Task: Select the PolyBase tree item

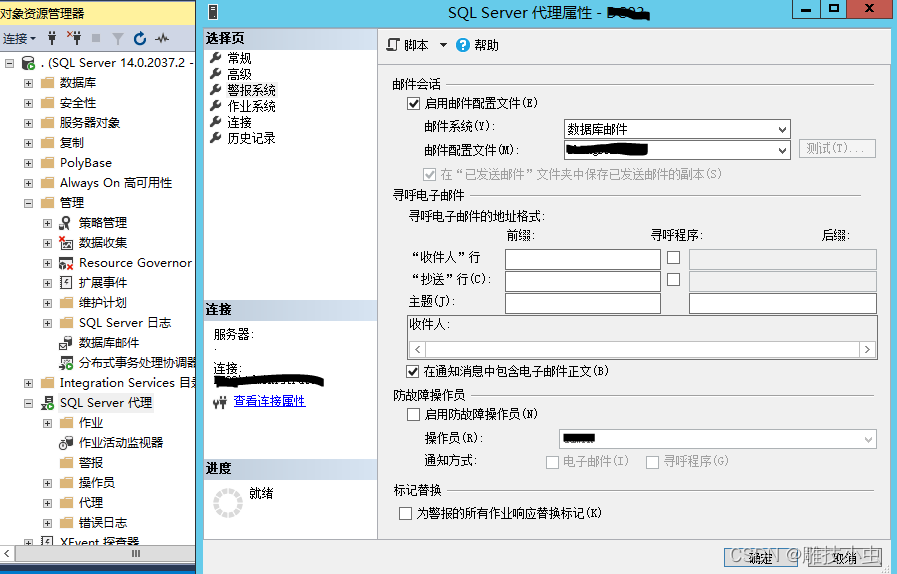Action: click(x=86, y=163)
